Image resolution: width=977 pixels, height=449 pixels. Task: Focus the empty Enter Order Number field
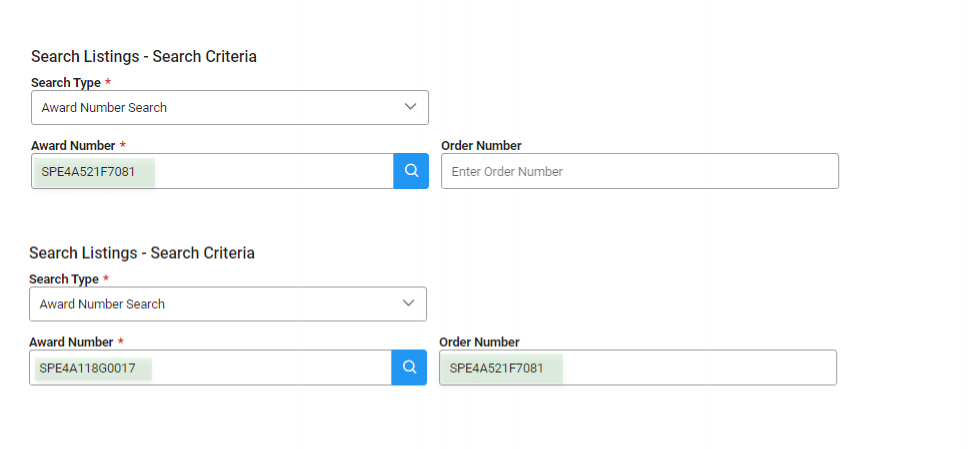point(639,171)
